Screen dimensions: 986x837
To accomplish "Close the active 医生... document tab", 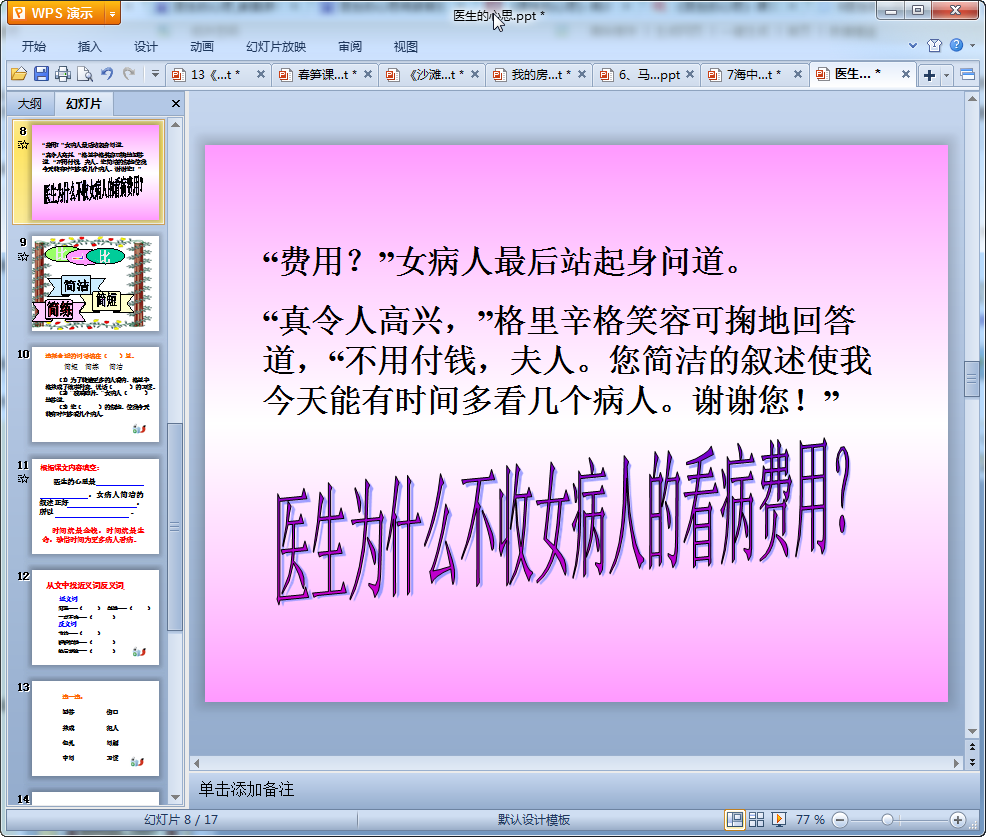I will coord(906,74).
